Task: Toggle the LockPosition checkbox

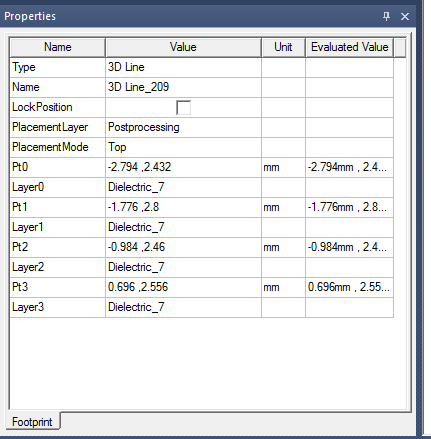Action: [x=183, y=108]
